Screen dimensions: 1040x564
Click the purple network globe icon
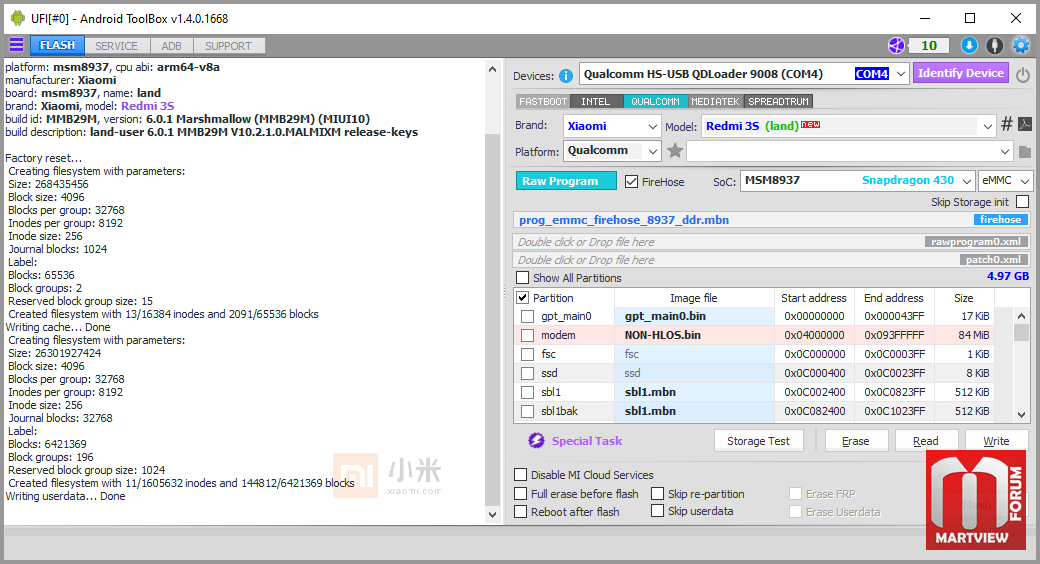click(896, 45)
